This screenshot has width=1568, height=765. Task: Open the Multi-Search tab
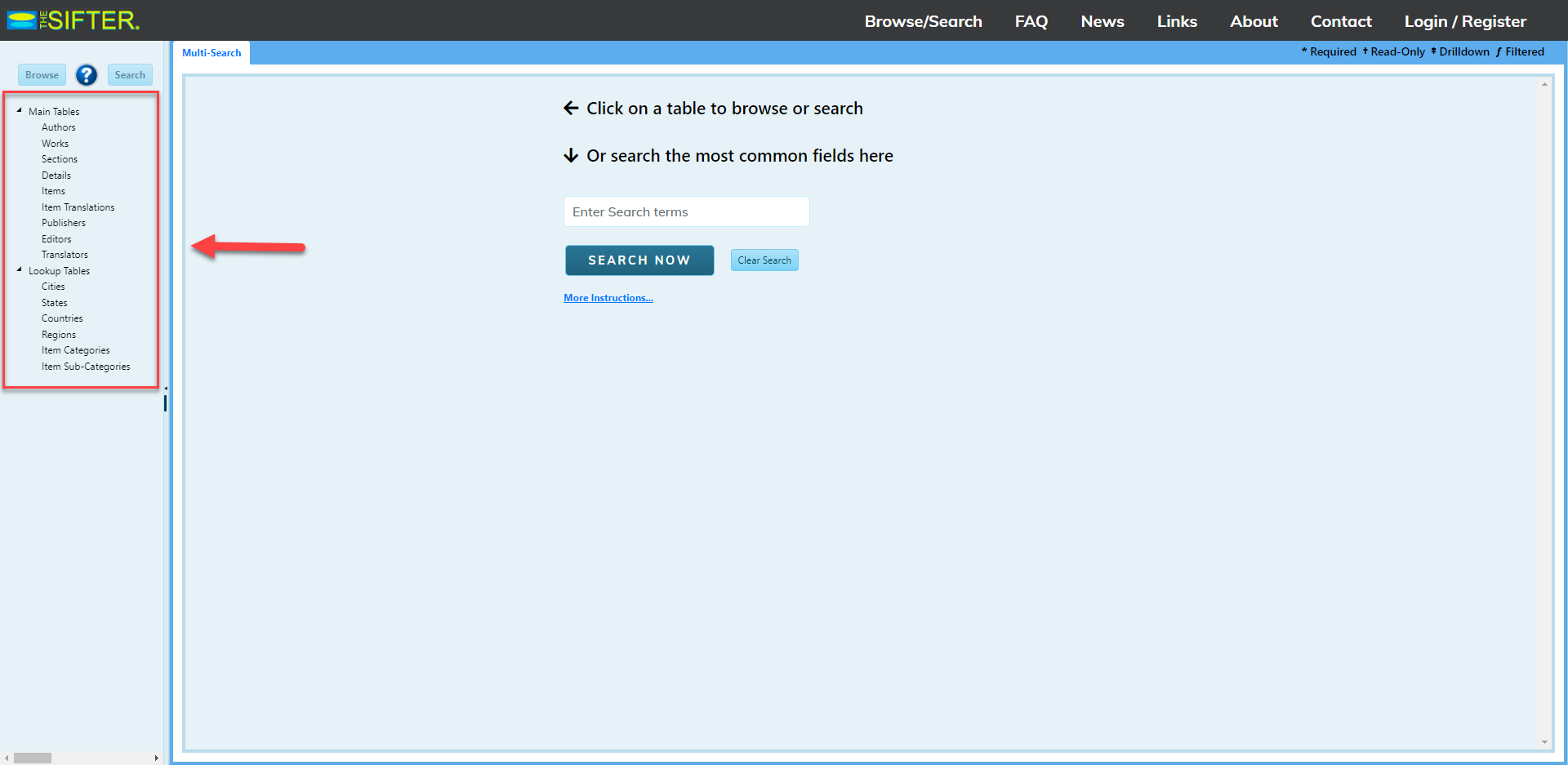(x=212, y=53)
